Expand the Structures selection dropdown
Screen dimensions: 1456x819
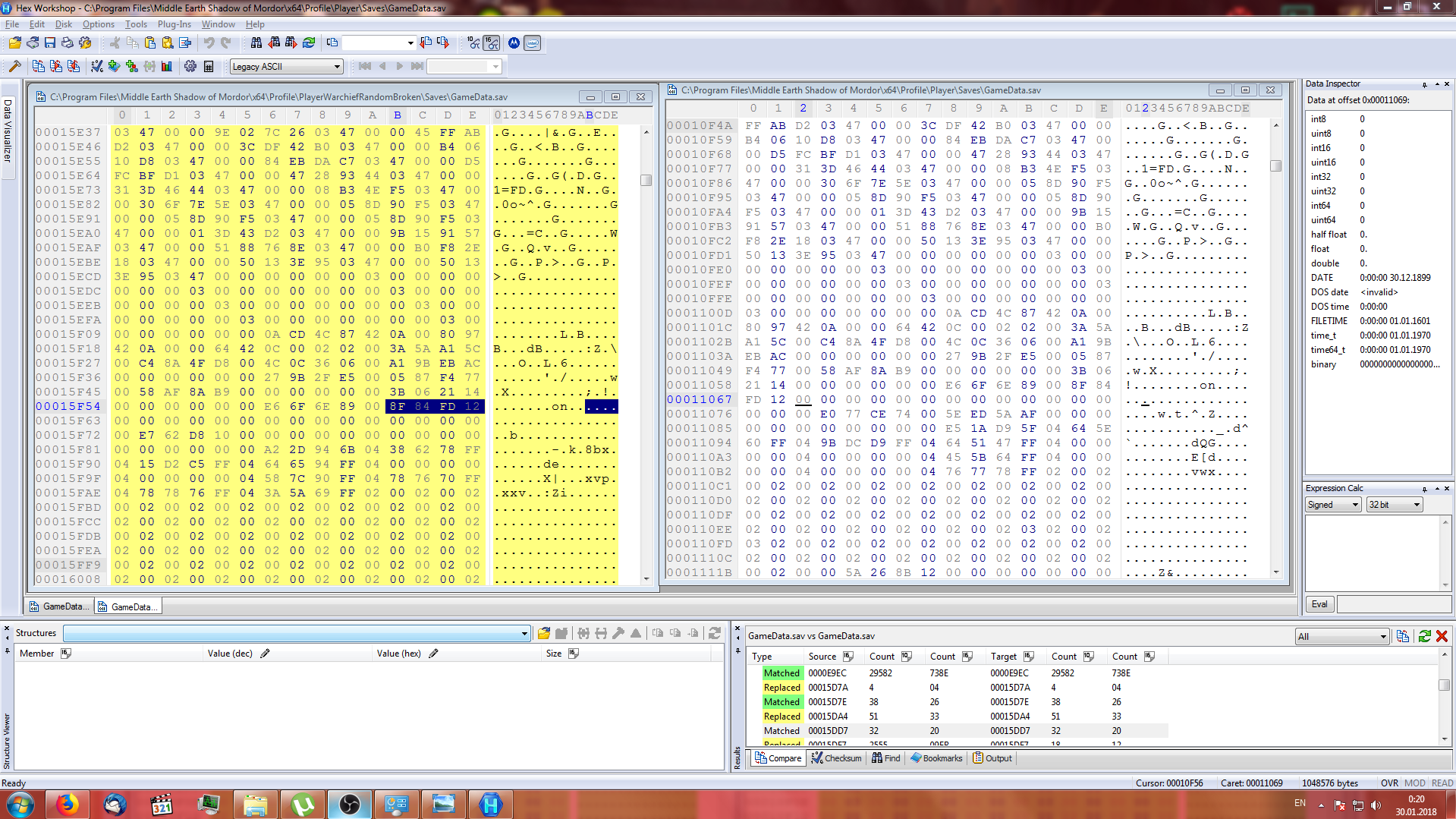[524, 634]
